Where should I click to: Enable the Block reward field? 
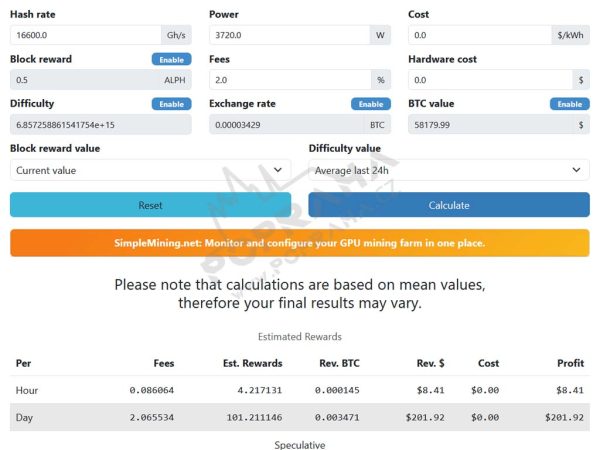click(x=171, y=59)
